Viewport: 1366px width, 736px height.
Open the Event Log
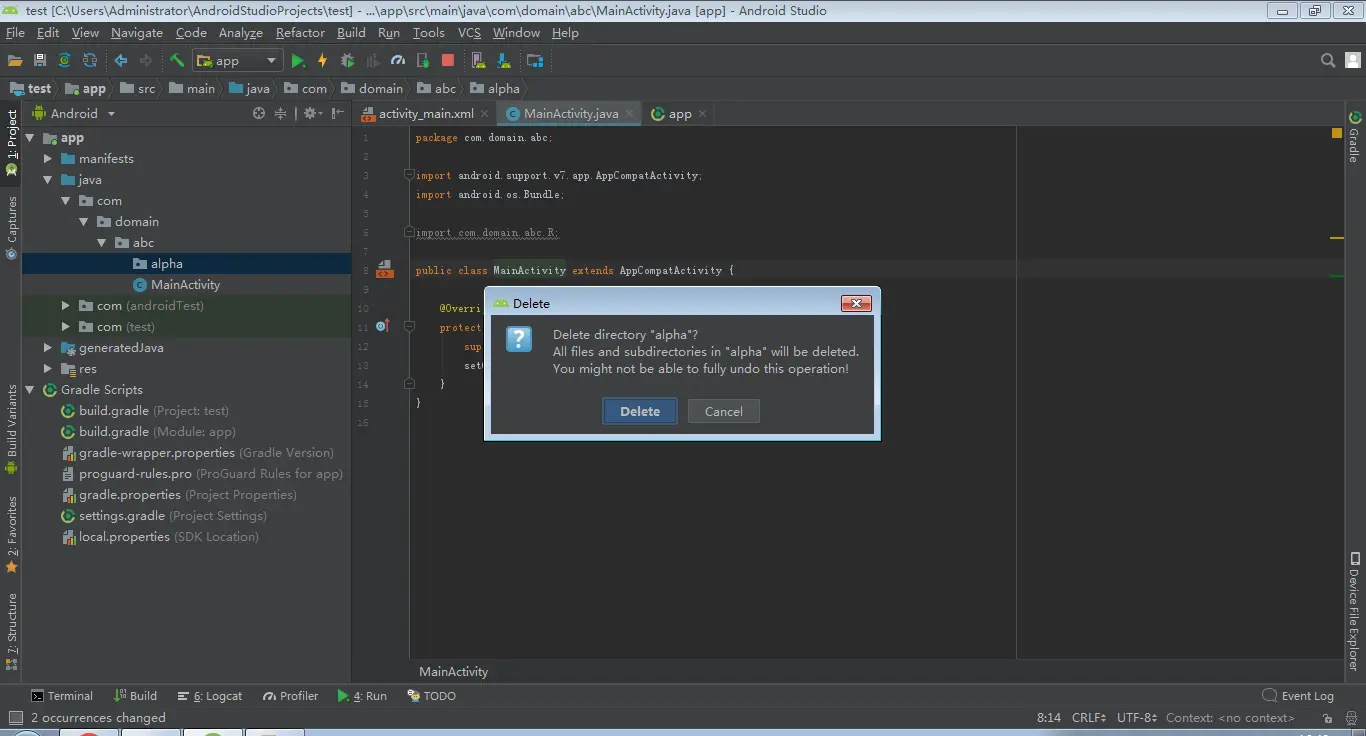pos(1298,696)
